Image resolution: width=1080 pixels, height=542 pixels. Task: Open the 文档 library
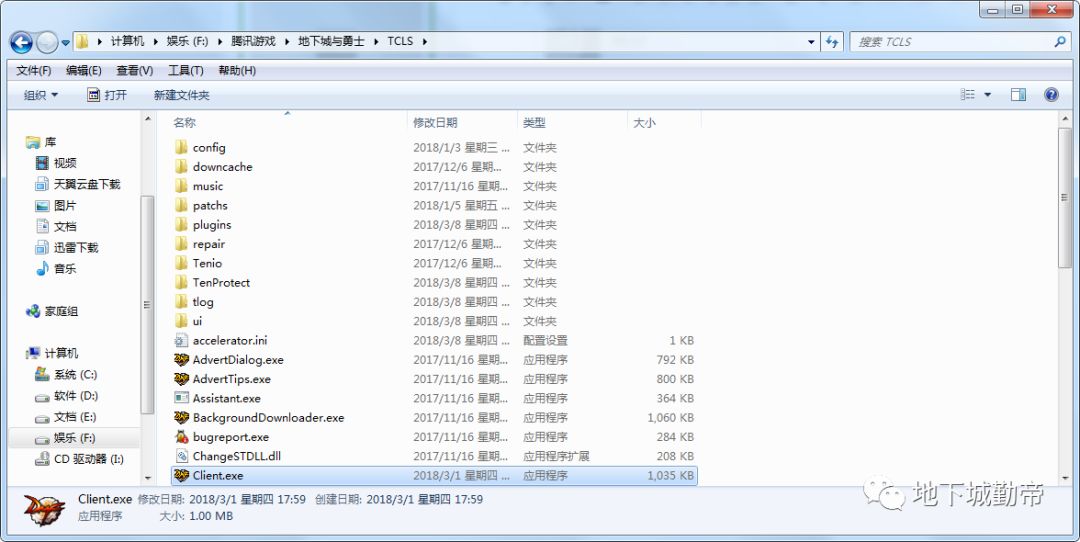57,227
